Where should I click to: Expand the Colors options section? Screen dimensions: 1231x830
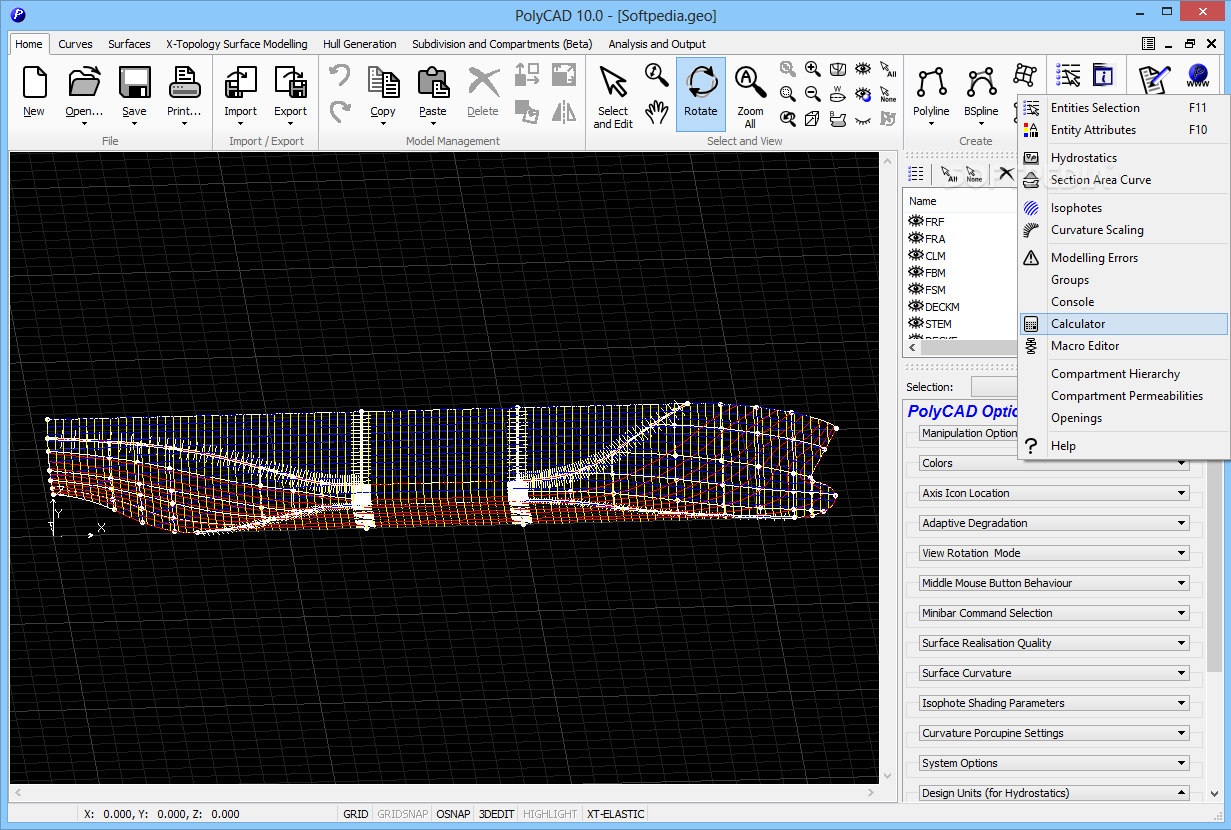(1054, 463)
